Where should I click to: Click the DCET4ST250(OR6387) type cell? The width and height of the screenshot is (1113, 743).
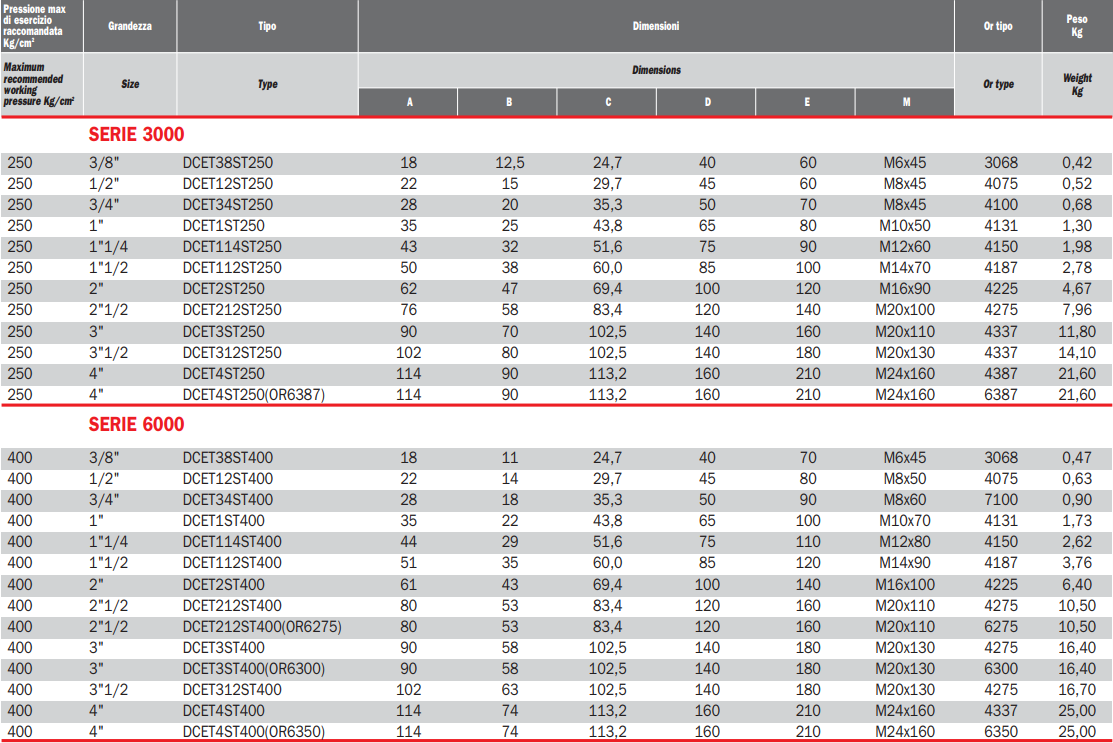254,395
